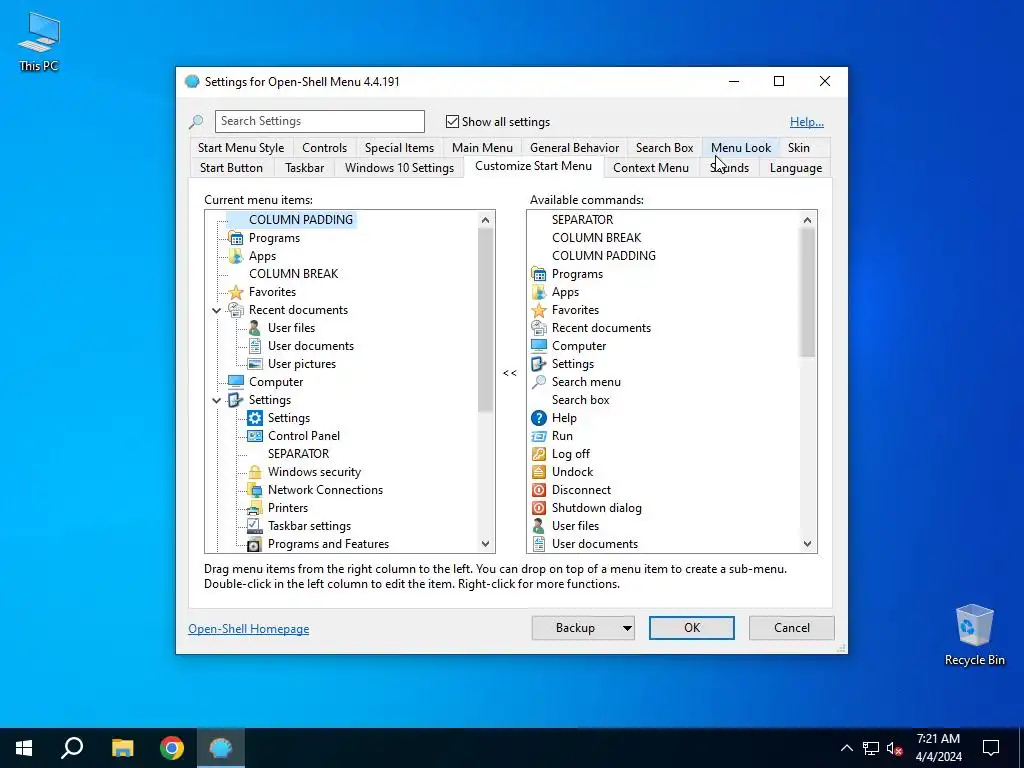Screen dimensions: 1024x768
Task: Click the Printers icon in left tree
Action: coord(255,508)
